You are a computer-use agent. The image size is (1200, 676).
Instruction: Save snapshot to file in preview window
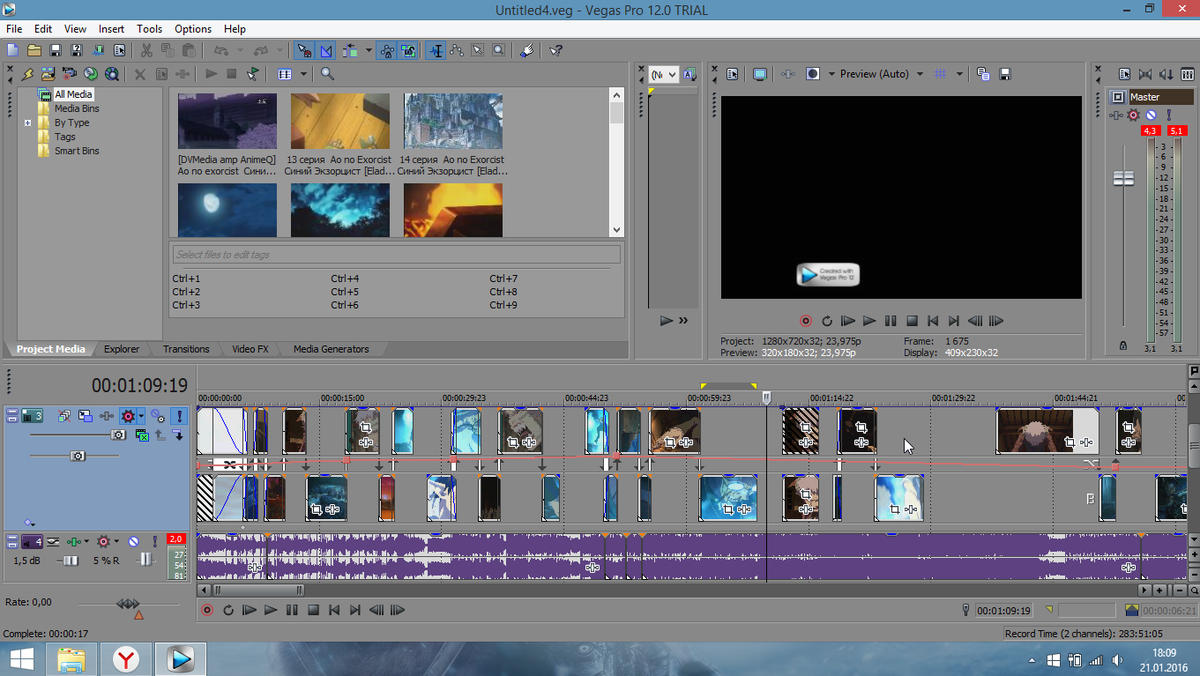pyautogui.click(x=1005, y=74)
